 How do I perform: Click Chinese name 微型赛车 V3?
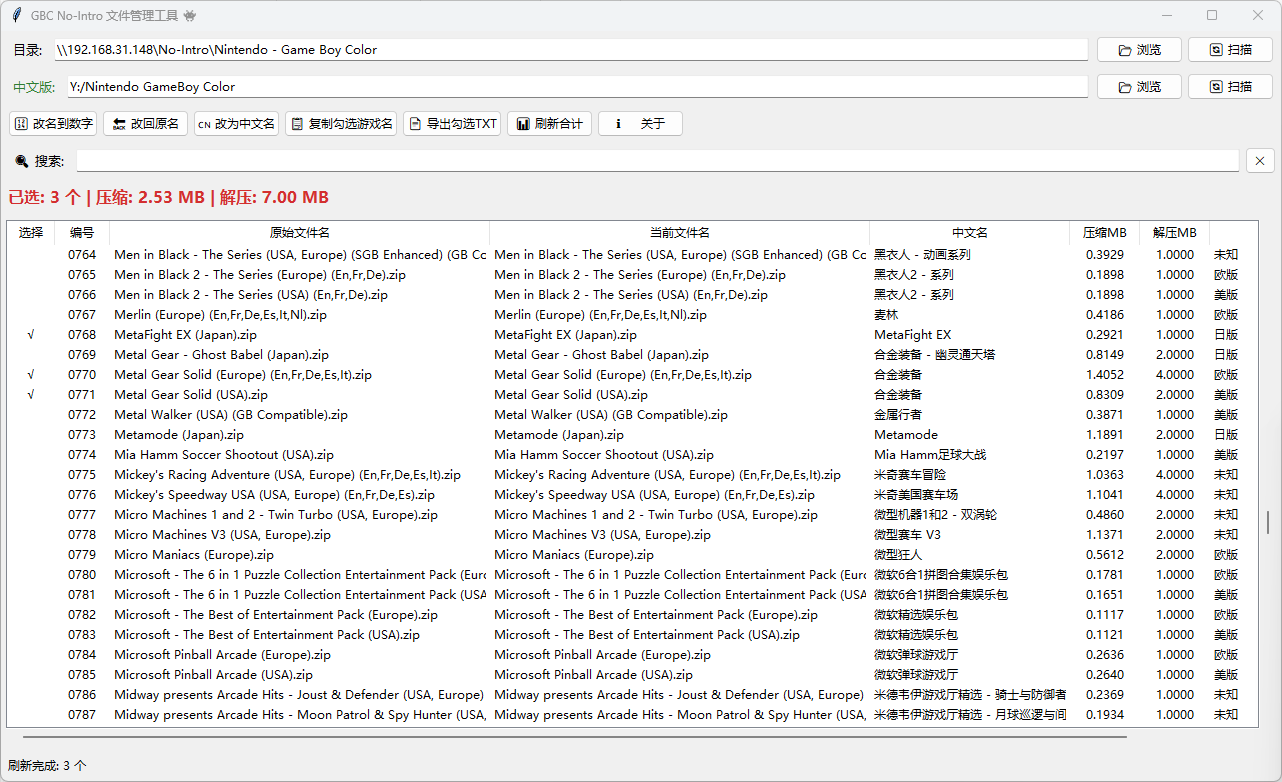click(908, 535)
